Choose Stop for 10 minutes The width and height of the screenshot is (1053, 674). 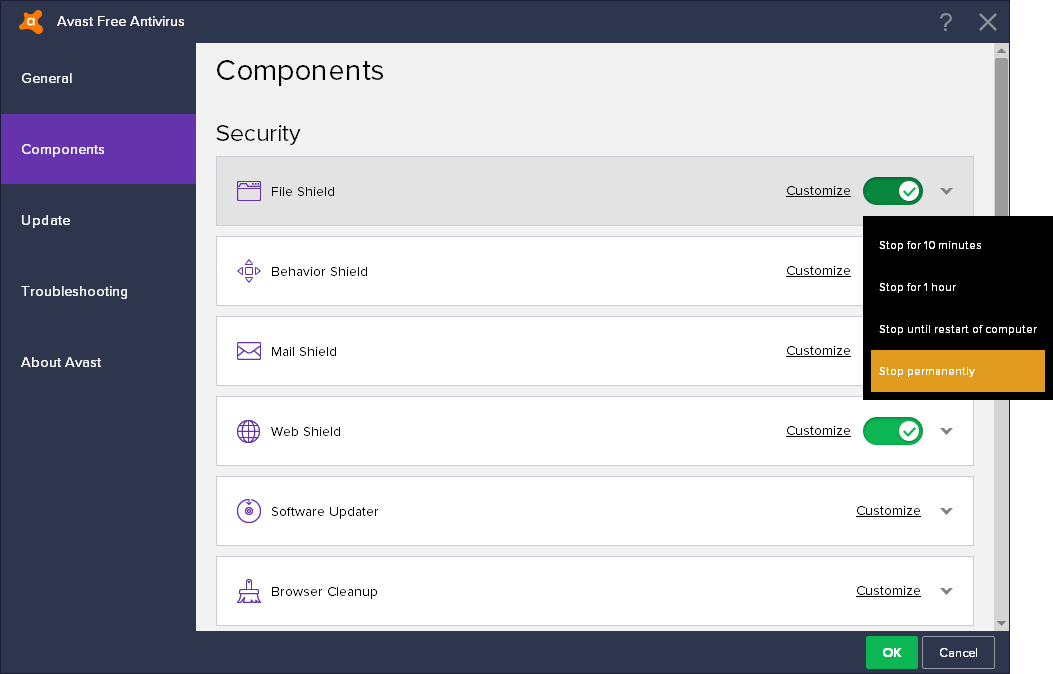click(958, 245)
